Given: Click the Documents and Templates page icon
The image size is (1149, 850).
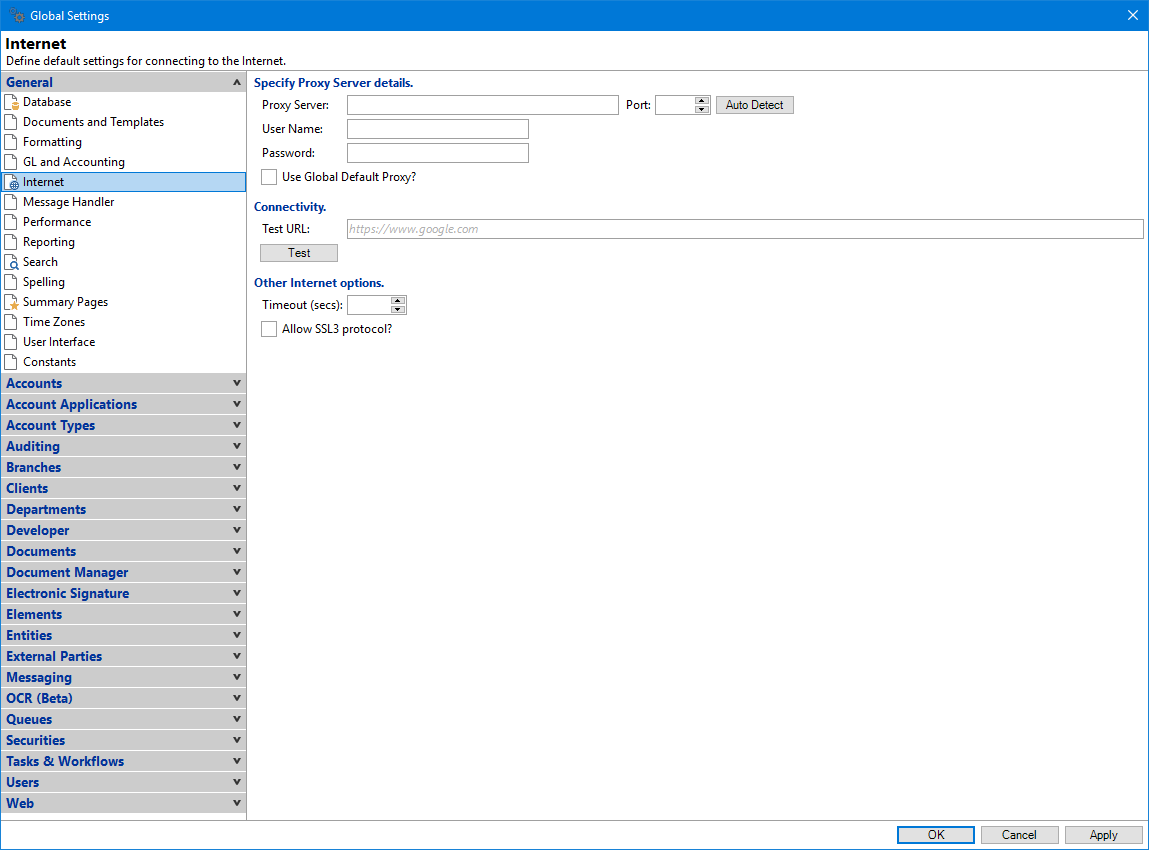Looking at the screenshot, I should coord(11,122).
